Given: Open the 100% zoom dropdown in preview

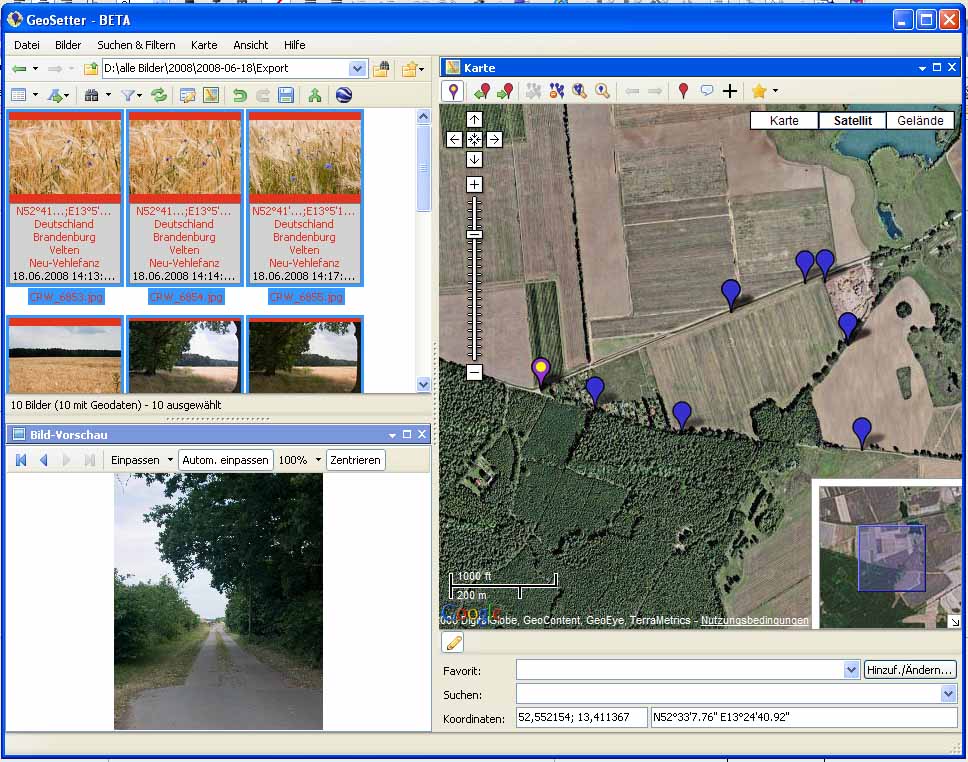Looking at the screenshot, I should (319, 460).
